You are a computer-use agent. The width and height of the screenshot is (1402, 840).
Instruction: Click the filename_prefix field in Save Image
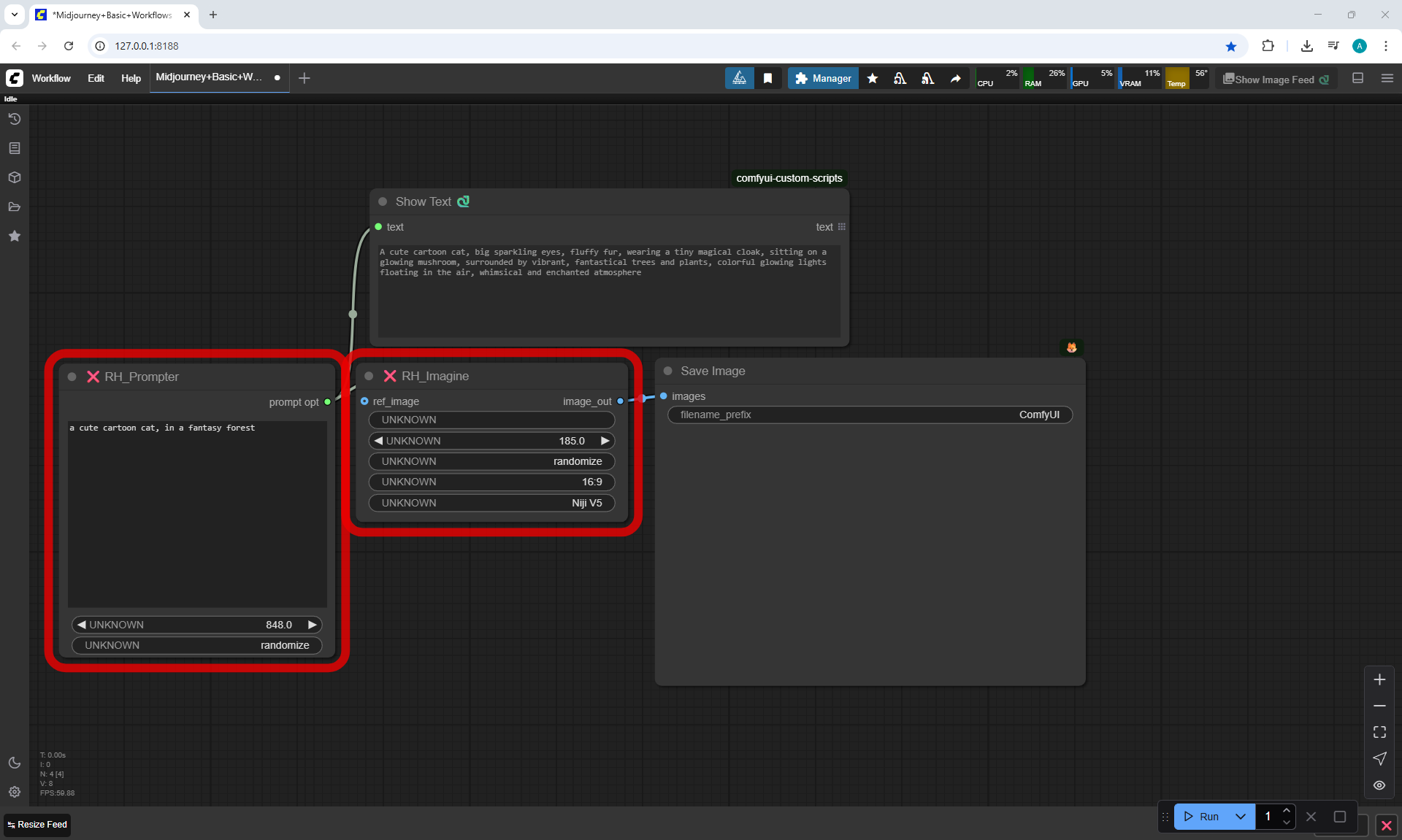click(x=869, y=415)
